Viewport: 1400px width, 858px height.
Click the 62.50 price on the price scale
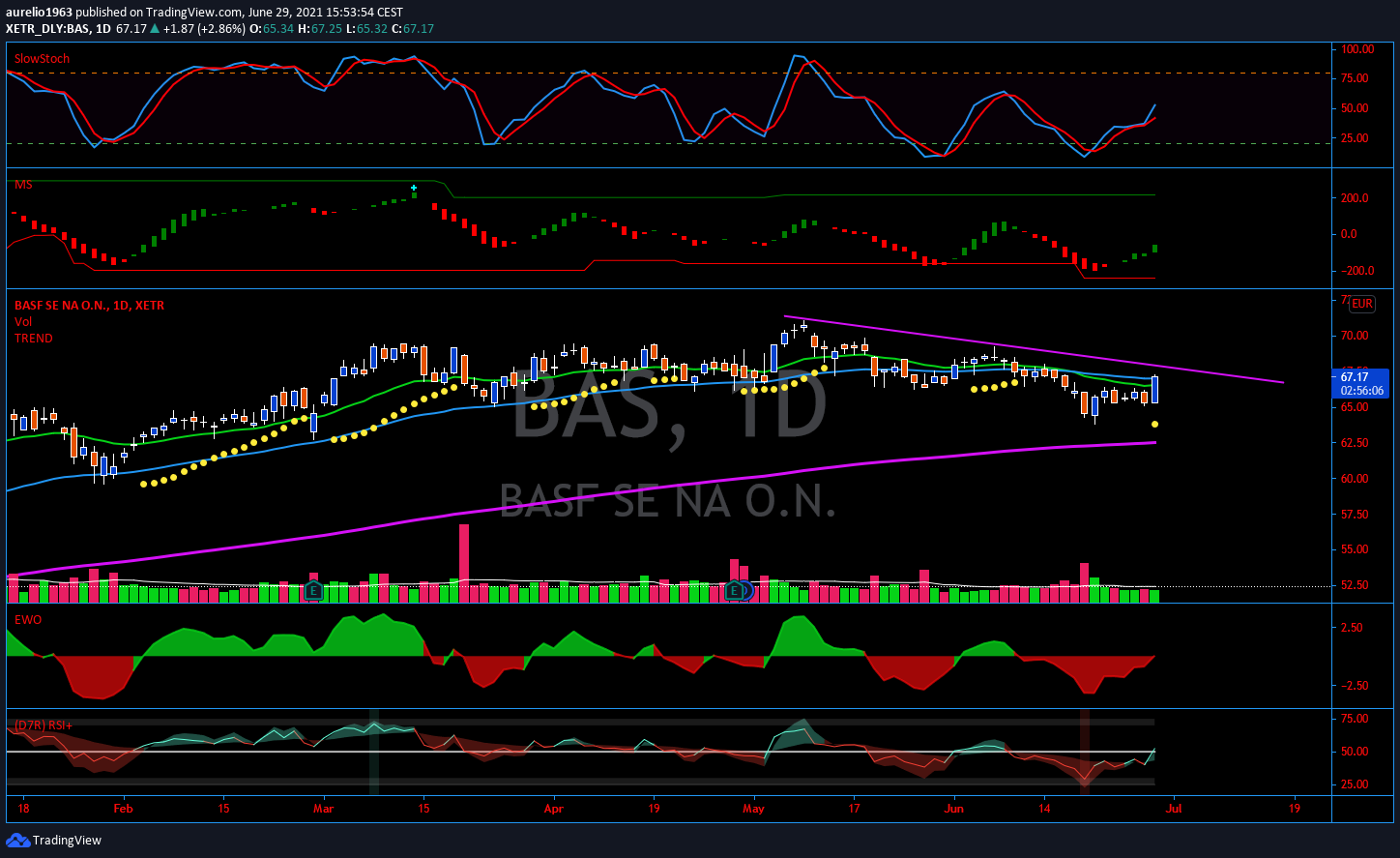point(1355,443)
